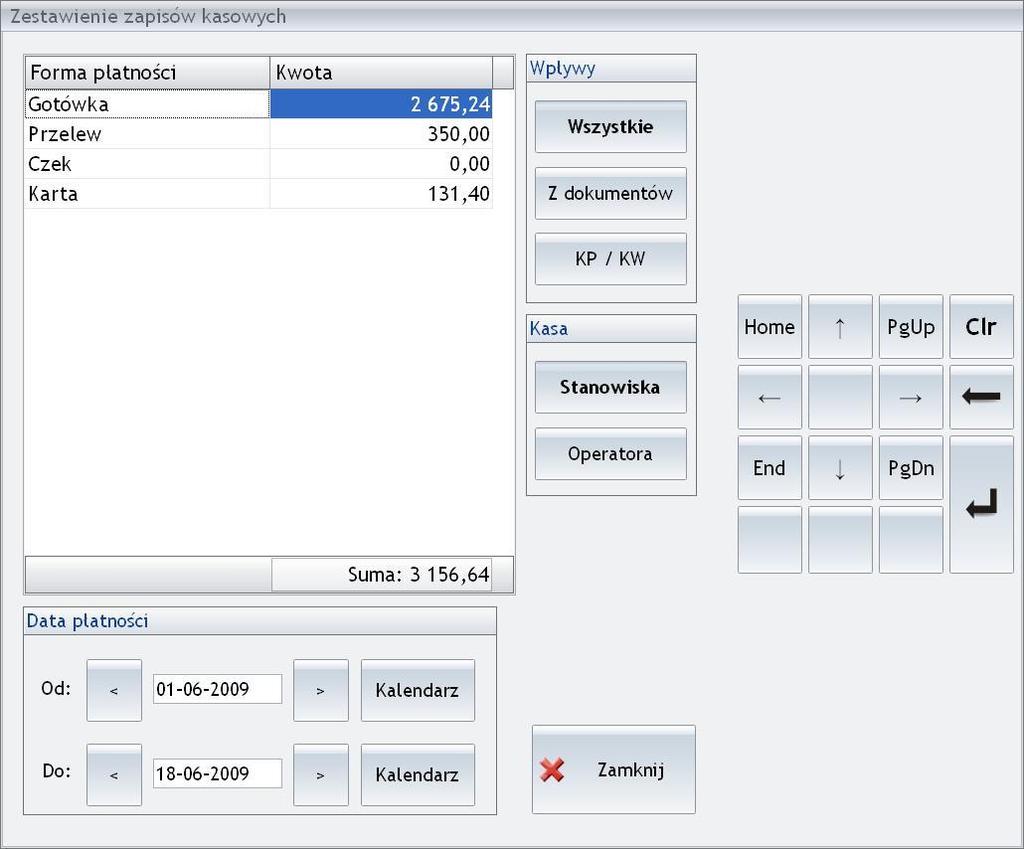Select the Czek row

click(x=259, y=164)
